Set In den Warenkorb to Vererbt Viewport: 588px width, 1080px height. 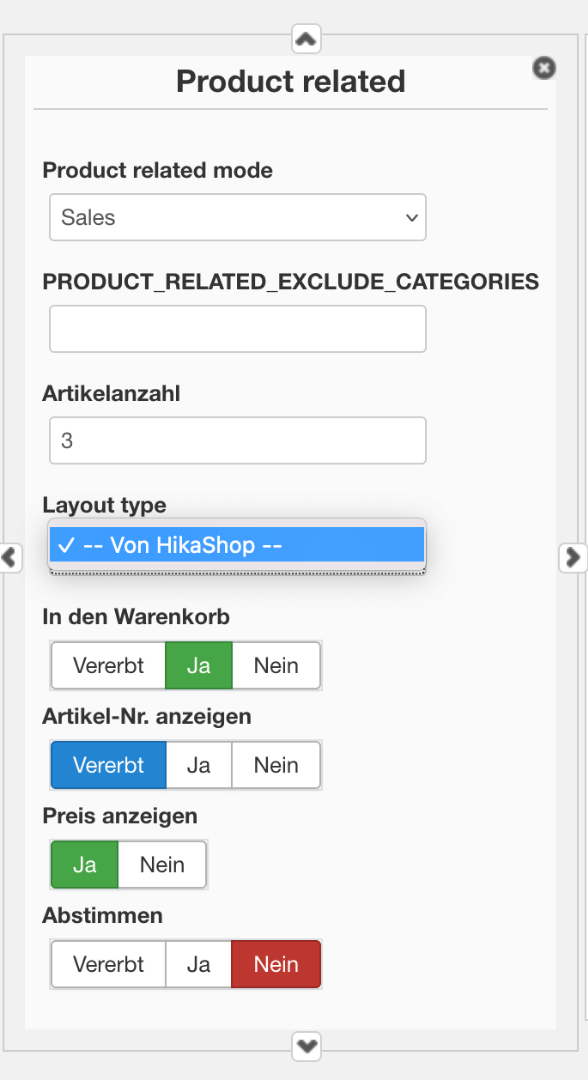(109, 665)
